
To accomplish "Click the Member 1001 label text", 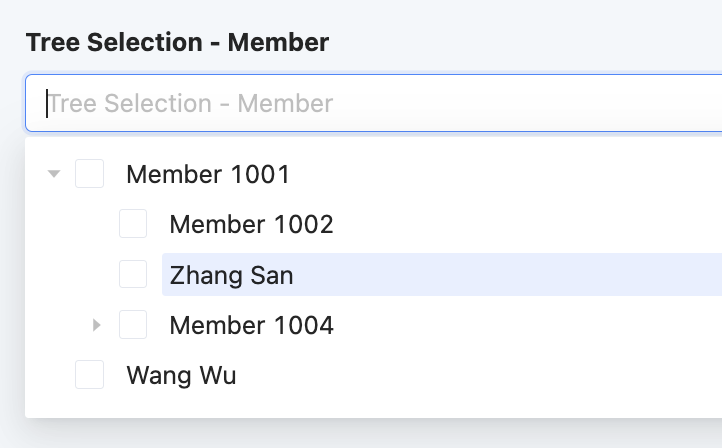I will coord(208,175).
